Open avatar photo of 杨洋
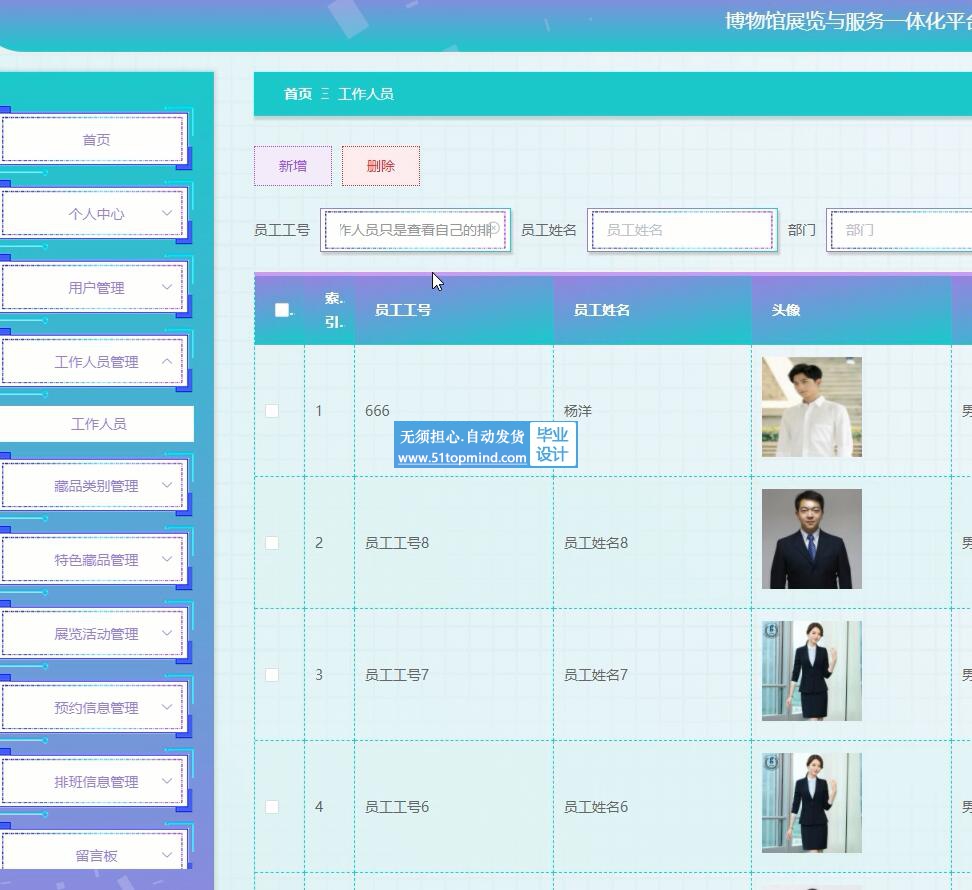The image size is (972, 890). [811, 407]
